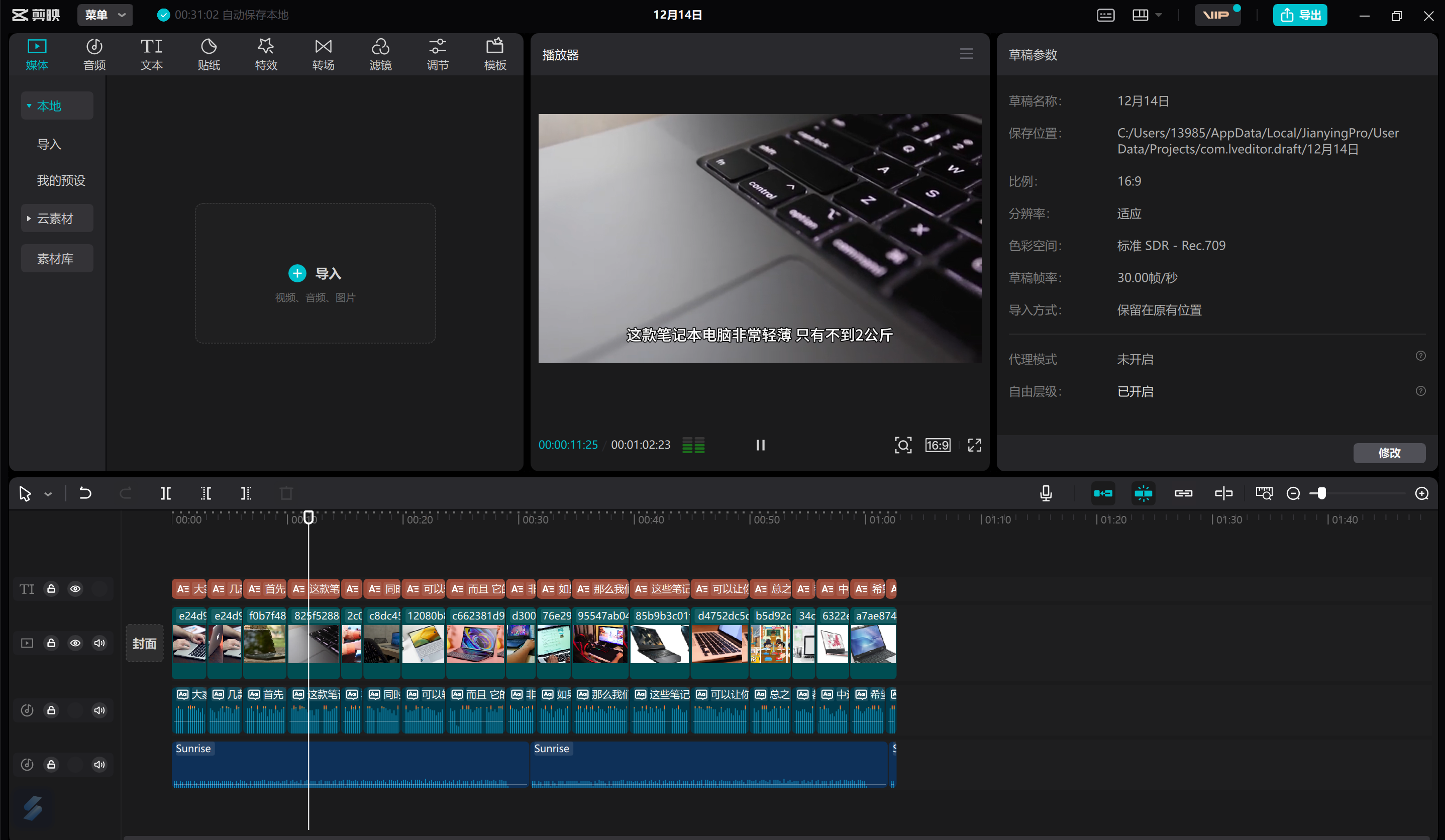Viewport: 1445px width, 840px height.
Task: Pause the video playback
Action: click(x=760, y=445)
